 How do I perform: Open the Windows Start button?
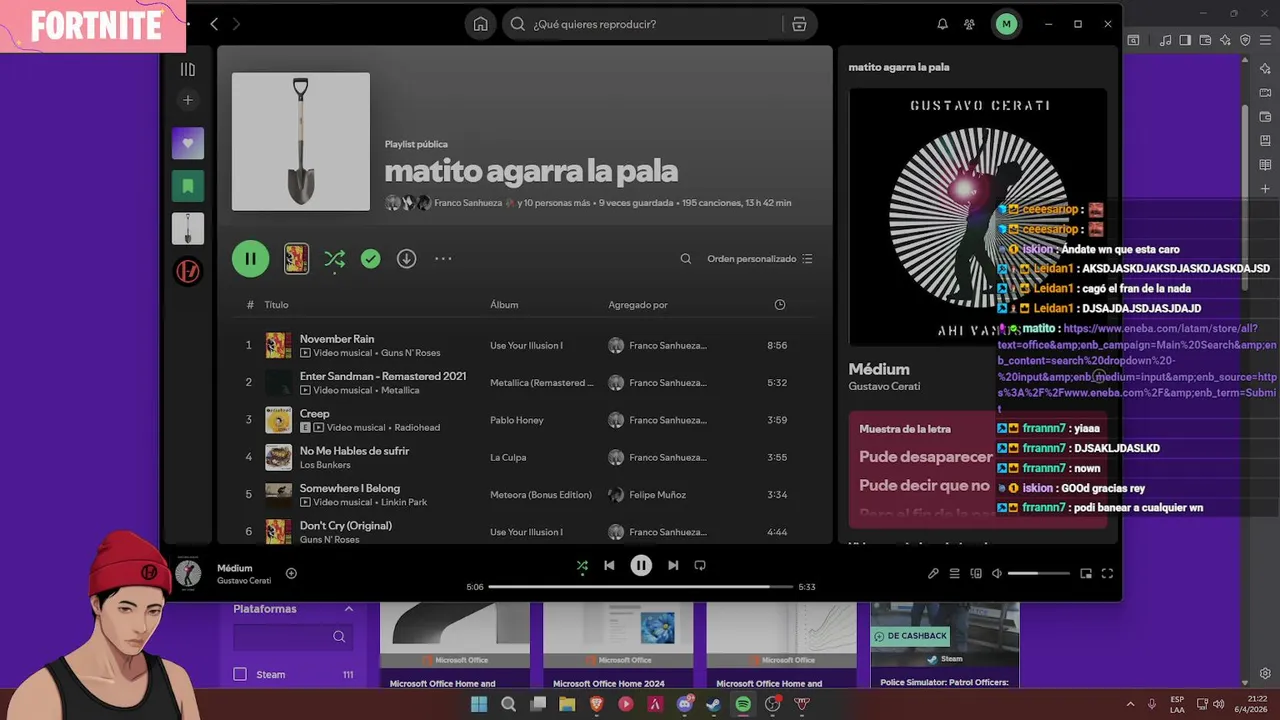tap(479, 704)
